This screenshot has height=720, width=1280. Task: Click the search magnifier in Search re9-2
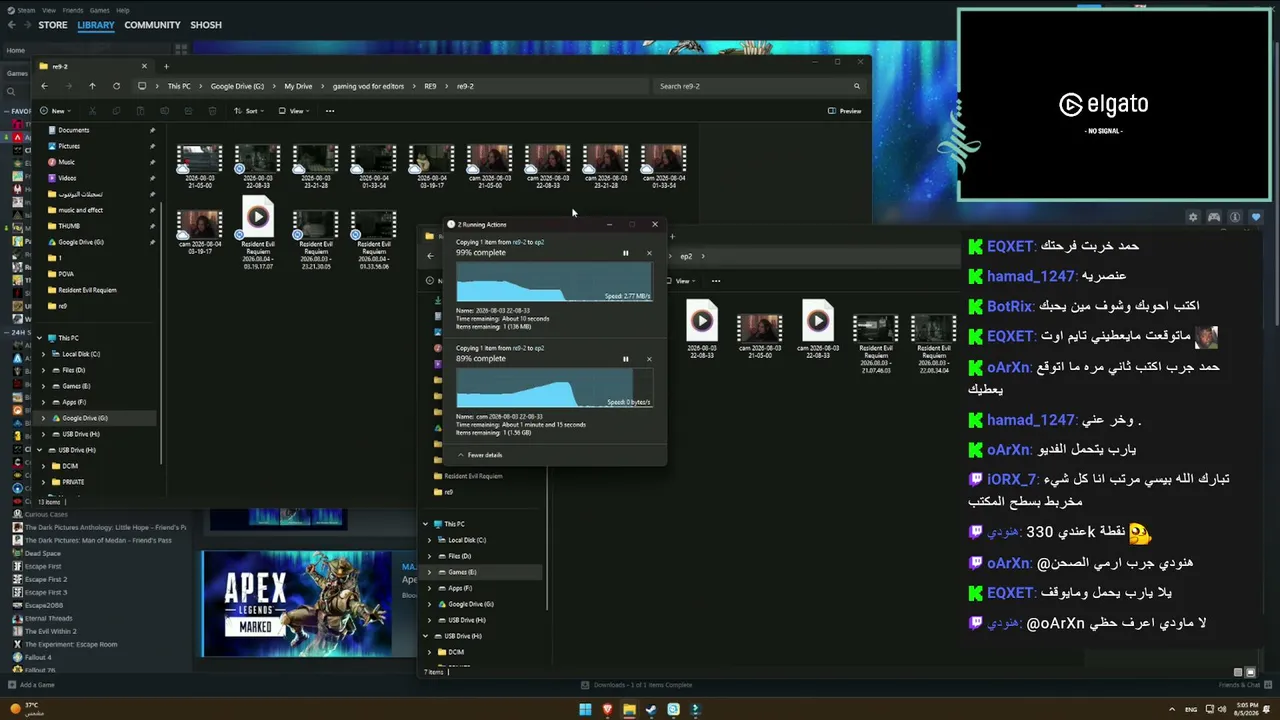(857, 86)
